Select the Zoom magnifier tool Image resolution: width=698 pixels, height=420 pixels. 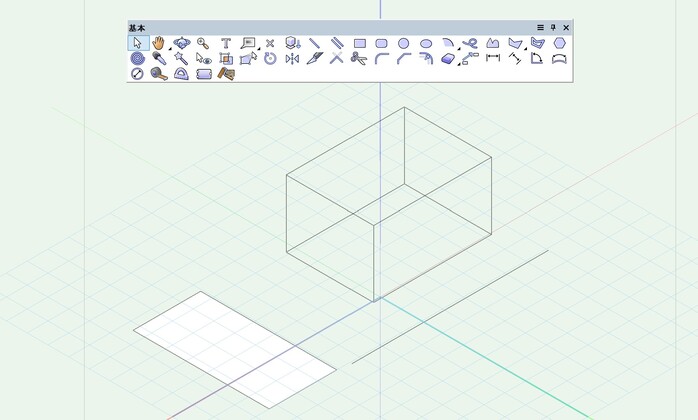203,43
